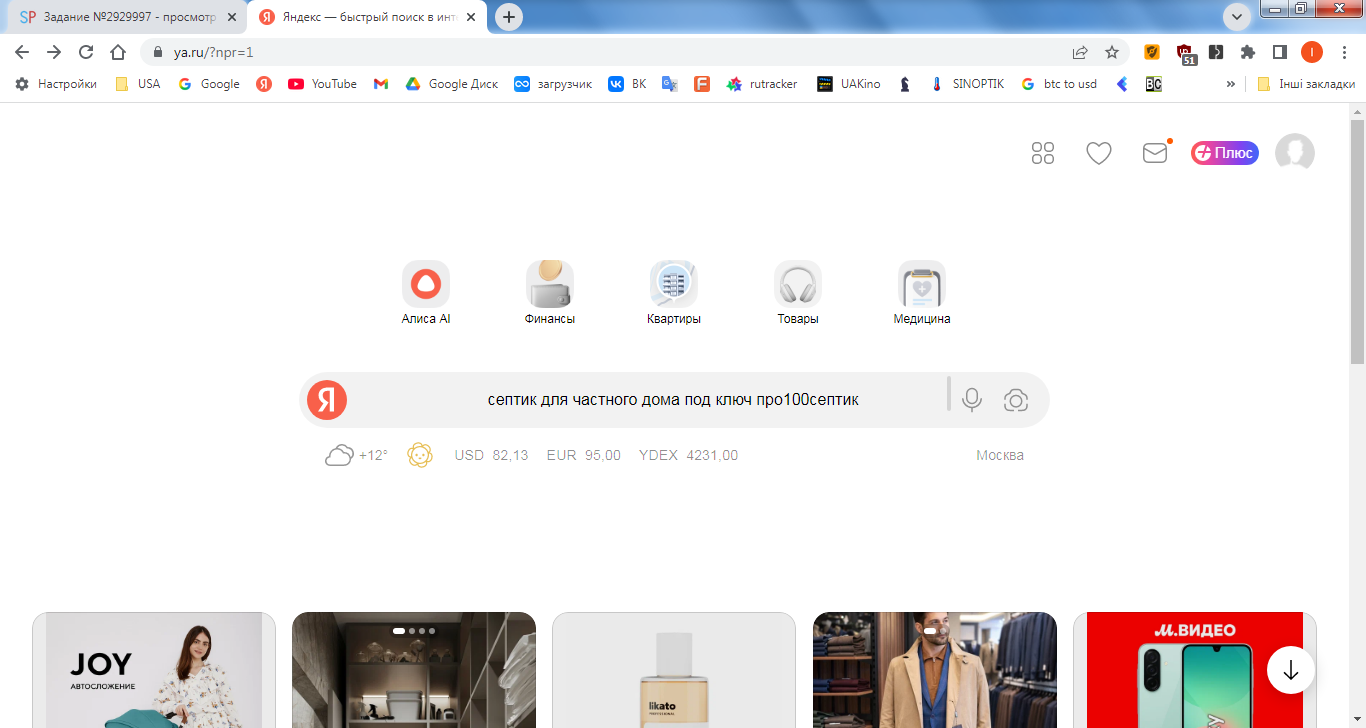Share this page from the address bar

click(x=1080, y=52)
